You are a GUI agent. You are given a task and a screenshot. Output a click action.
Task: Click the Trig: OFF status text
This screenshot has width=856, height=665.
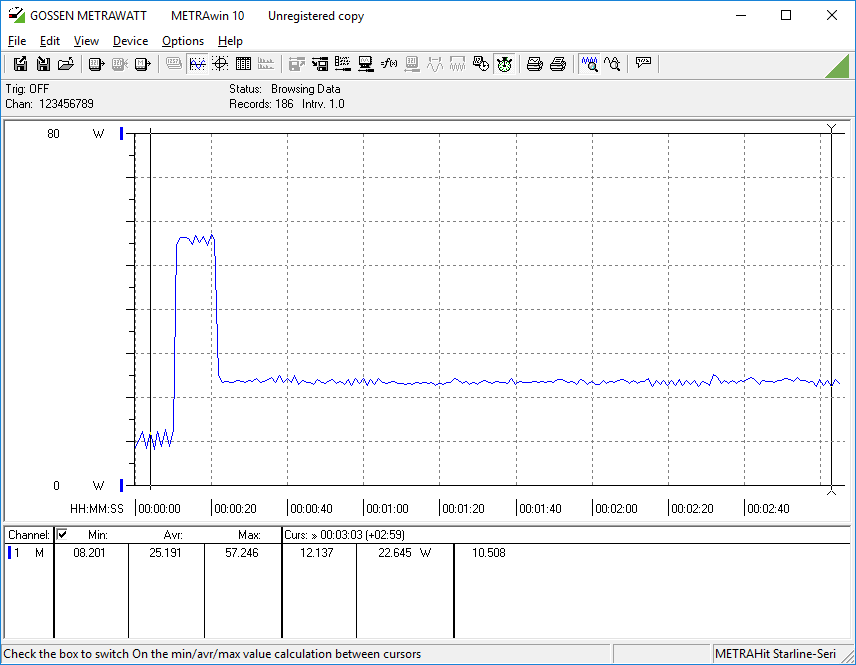click(27, 89)
